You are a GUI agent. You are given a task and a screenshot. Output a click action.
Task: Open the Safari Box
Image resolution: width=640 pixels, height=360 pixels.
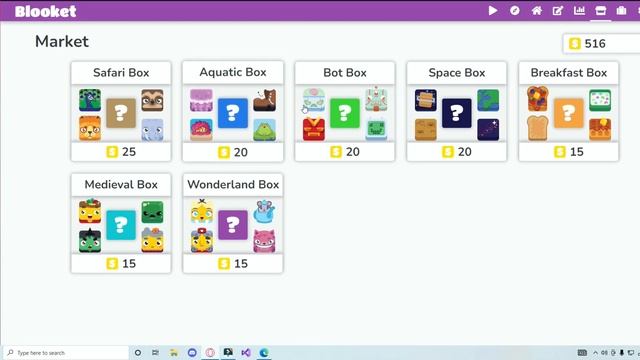pyautogui.click(x=121, y=111)
